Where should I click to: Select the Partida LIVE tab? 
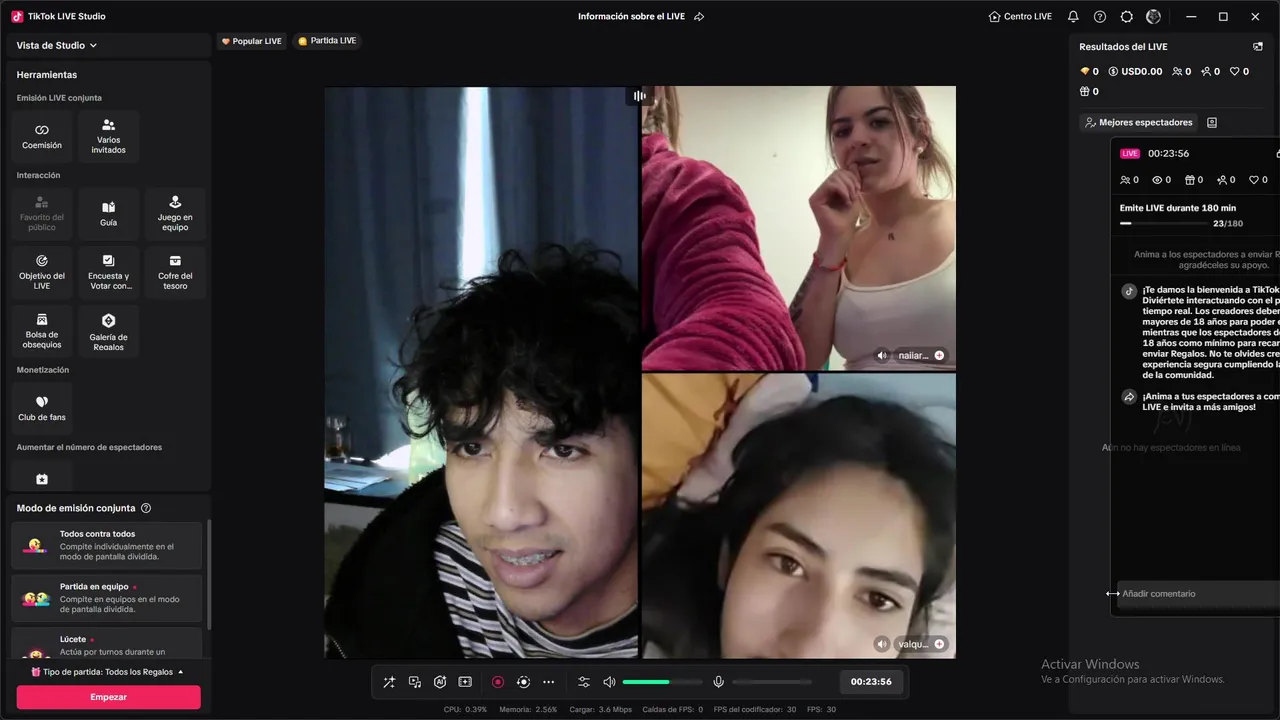pos(327,41)
